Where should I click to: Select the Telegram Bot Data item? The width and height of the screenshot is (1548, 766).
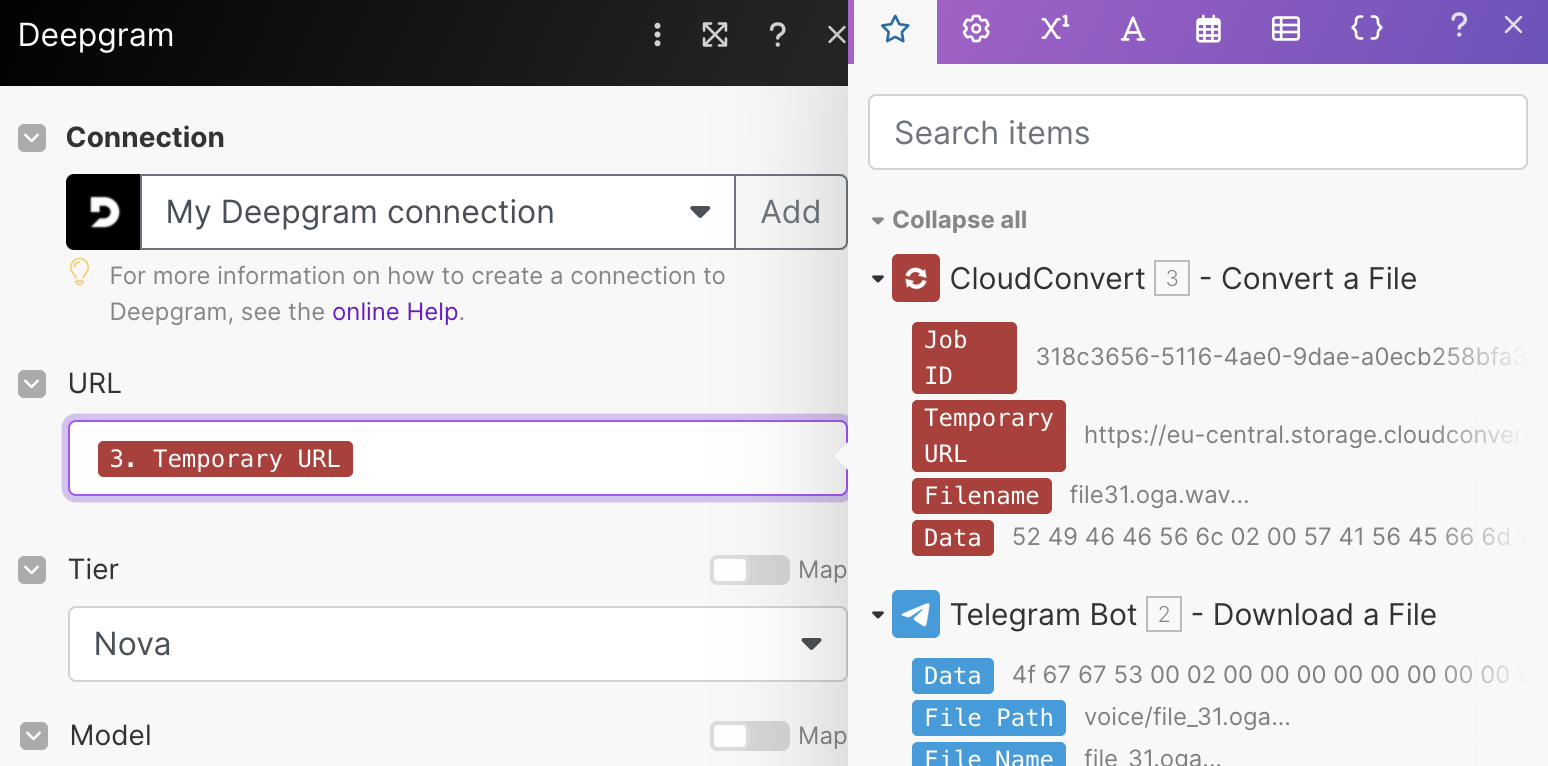click(953, 676)
